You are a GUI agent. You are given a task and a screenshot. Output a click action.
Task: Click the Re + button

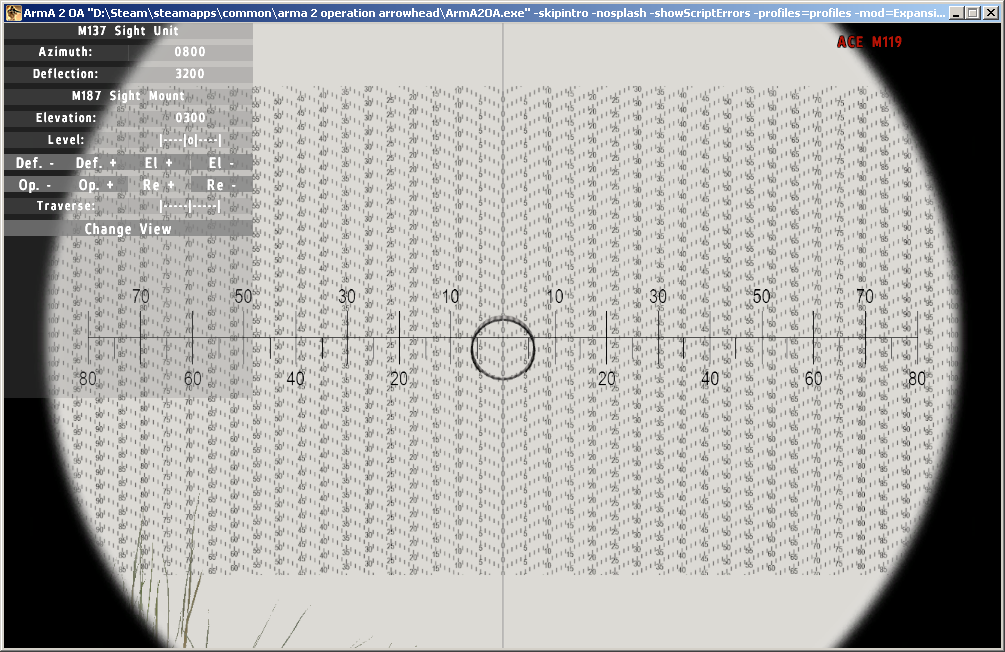(x=158, y=185)
